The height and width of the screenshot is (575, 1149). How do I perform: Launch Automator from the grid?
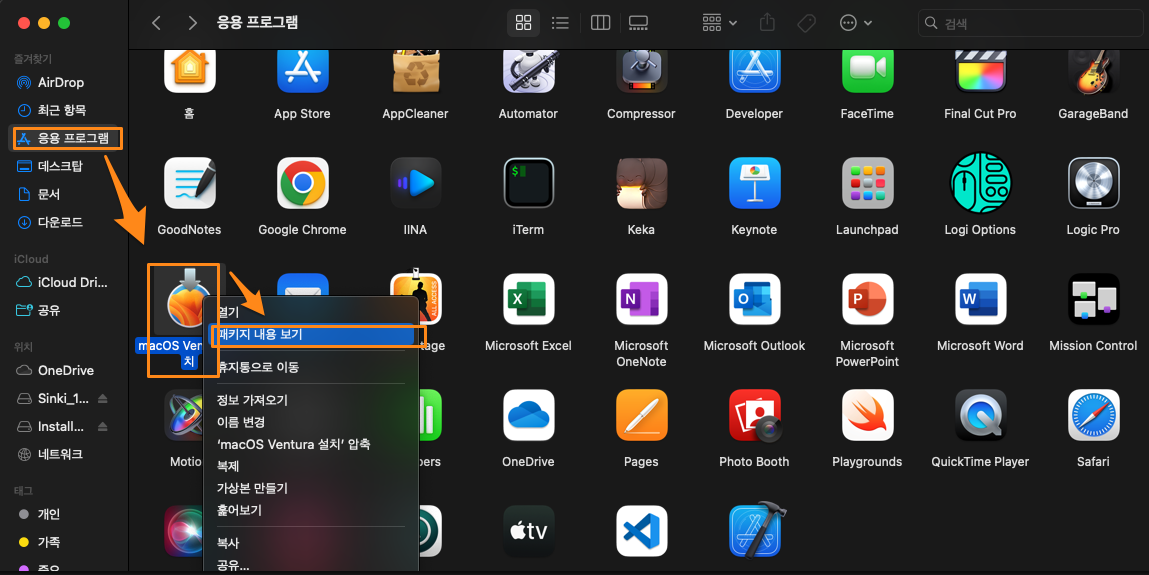point(528,70)
